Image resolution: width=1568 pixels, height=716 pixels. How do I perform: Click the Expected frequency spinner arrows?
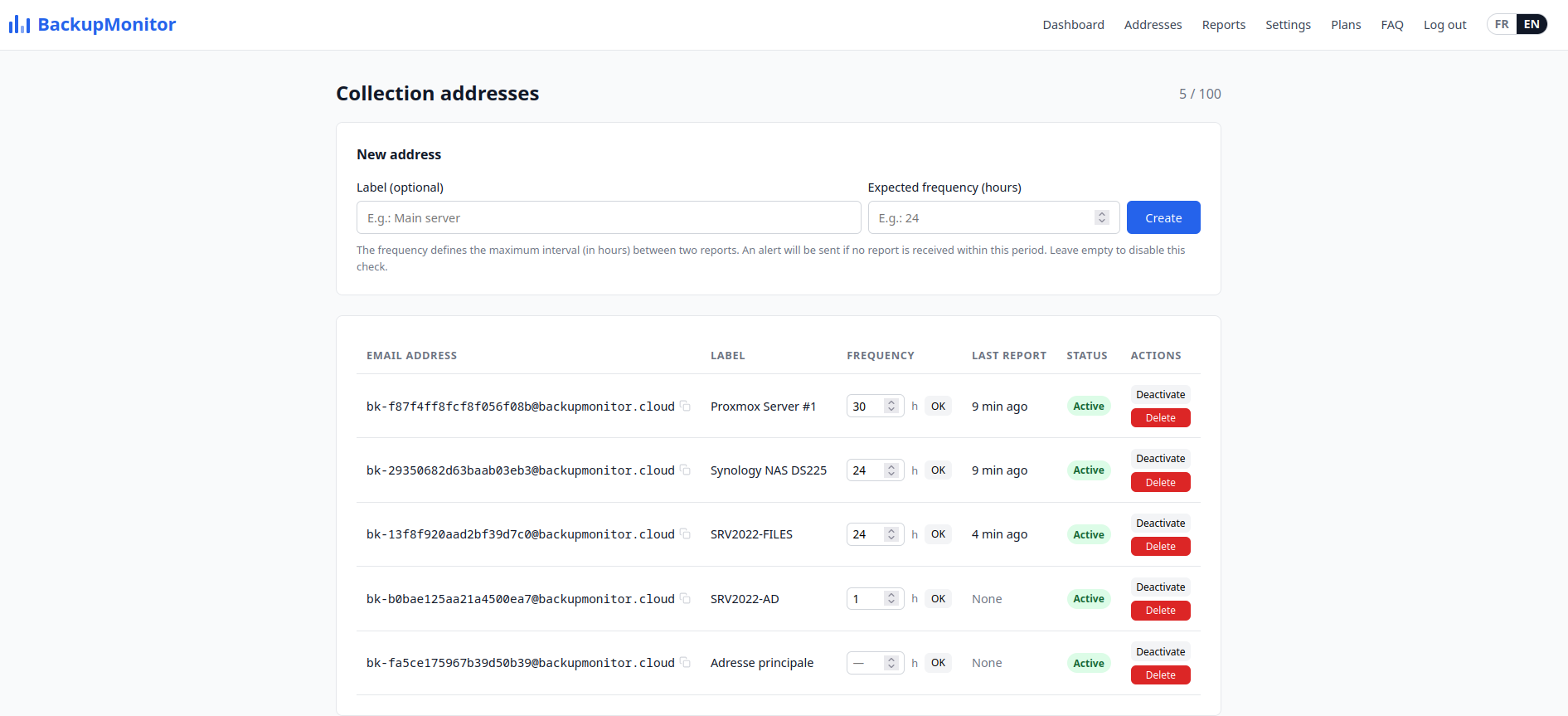1101,217
